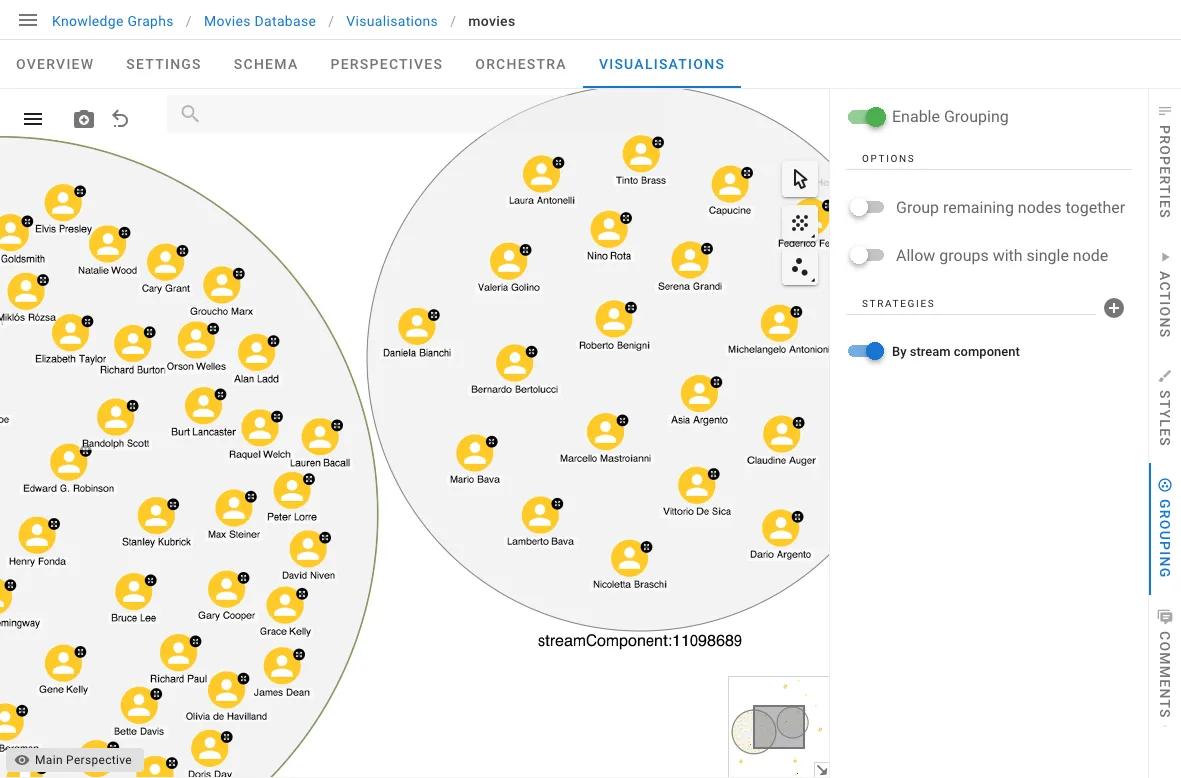The height and width of the screenshot is (778, 1181).
Task: Select the Stanley Kubrick person node
Action: coord(157,516)
